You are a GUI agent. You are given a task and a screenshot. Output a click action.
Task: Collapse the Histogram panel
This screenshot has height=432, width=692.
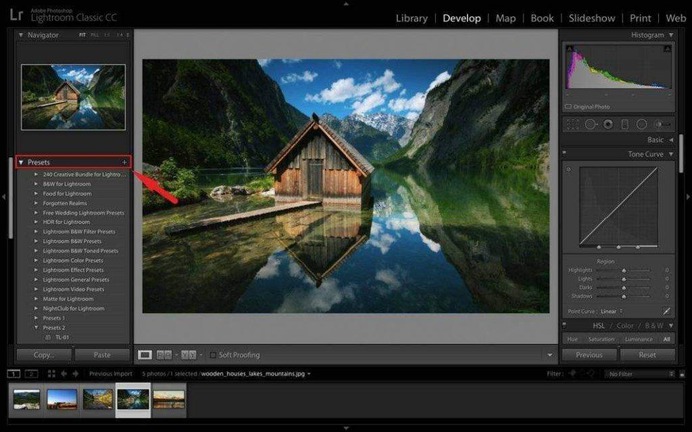point(671,35)
